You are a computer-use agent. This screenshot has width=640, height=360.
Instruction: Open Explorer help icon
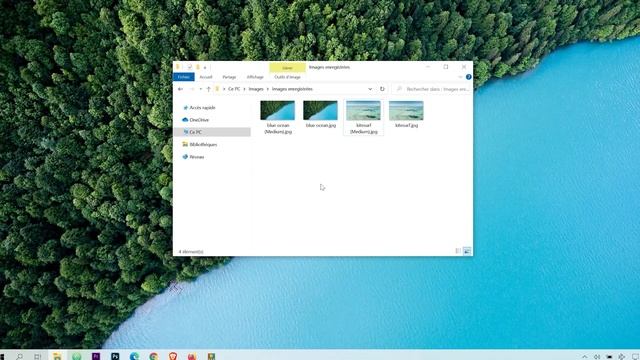tap(469, 77)
